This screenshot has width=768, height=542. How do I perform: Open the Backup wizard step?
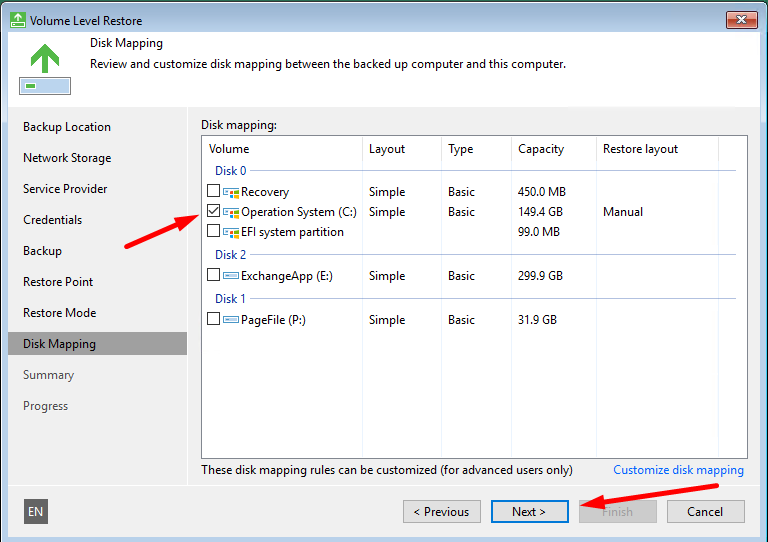43,251
